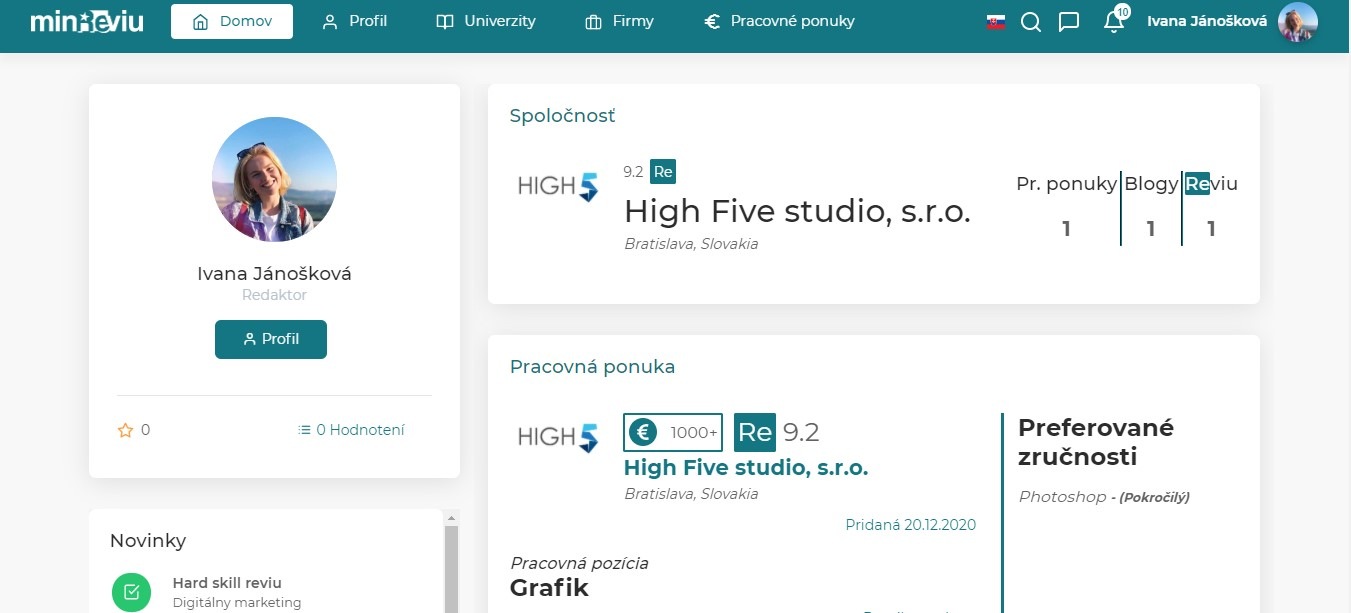Image resolution: width=1351 pixels, height=613 pixels.
Task: Open the 0 Hodnotení link
Action: point(351,430)
